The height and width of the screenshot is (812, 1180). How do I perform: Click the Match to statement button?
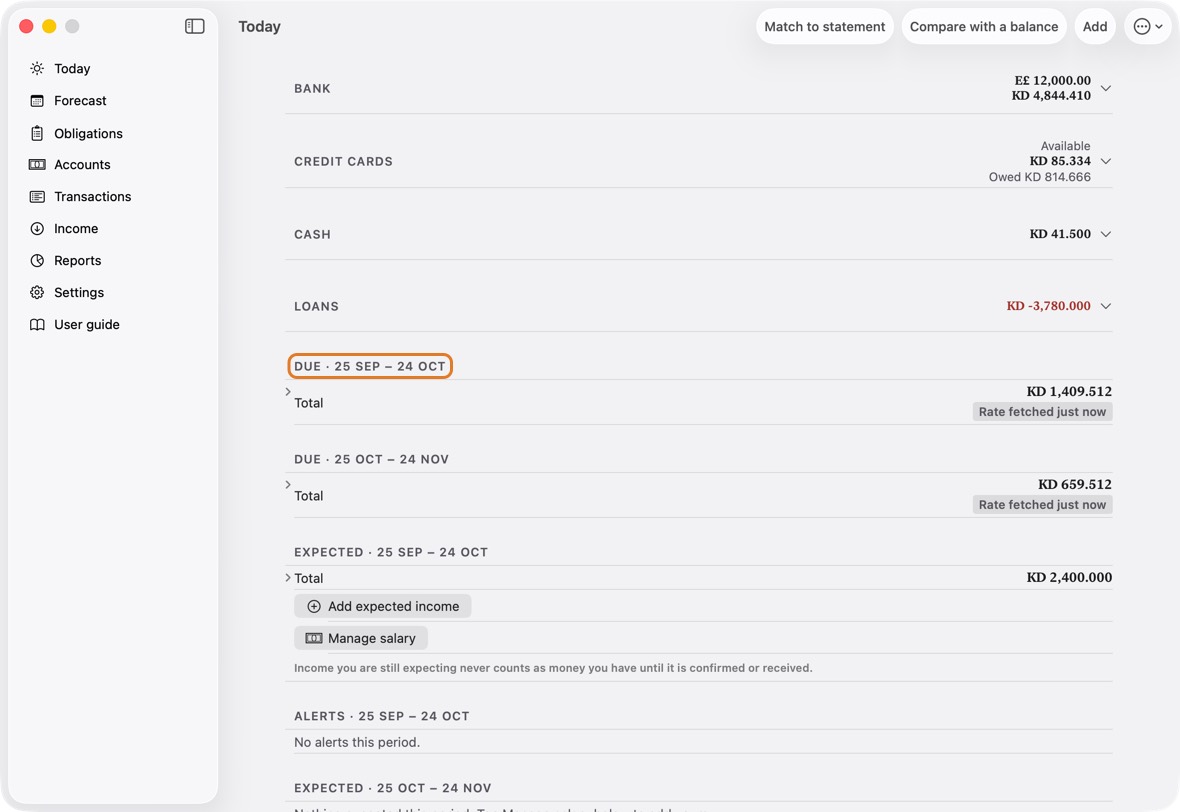825,26
